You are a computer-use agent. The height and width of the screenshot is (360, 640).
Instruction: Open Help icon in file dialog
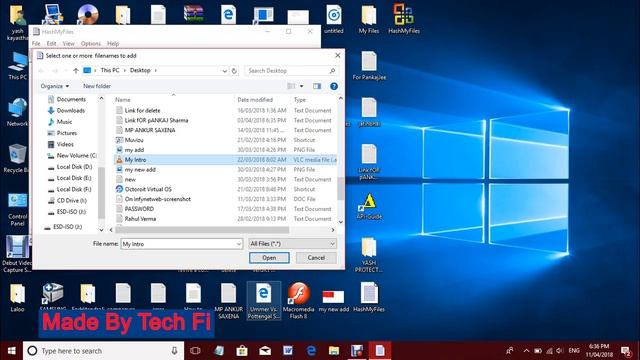[x=334, y=86]
